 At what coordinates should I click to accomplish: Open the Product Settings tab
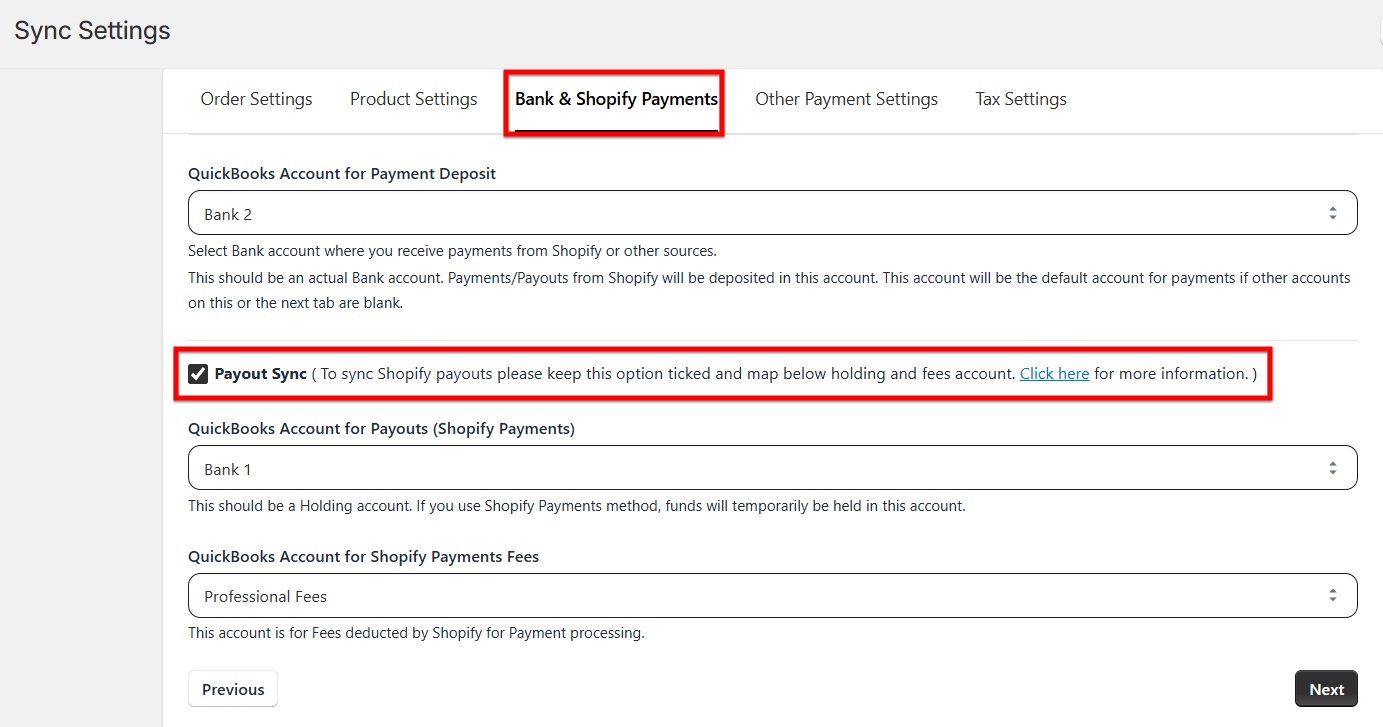click(413, 99)
